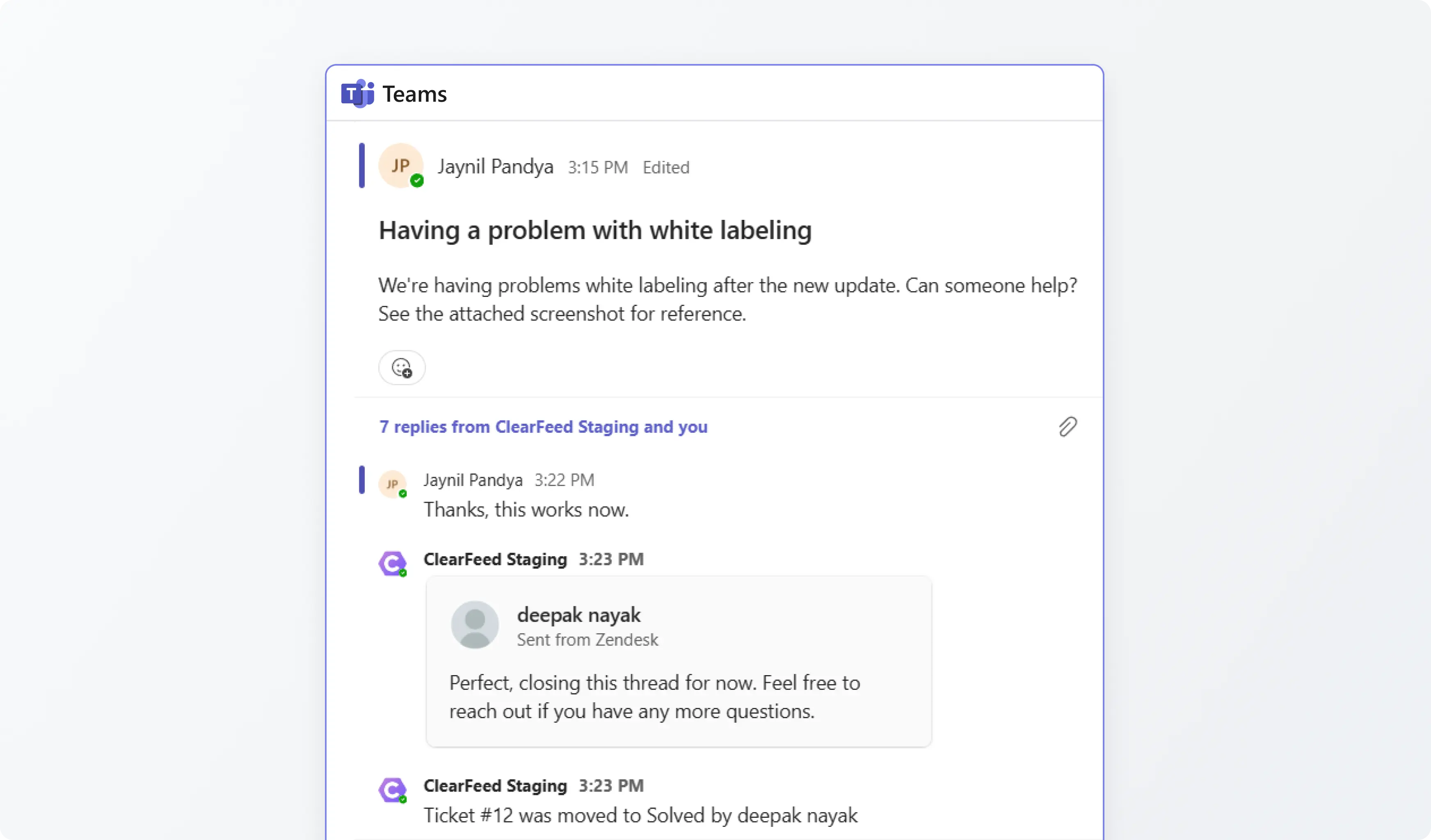1431x840 pixels.
Task: Click the paperclip attachment icon
Action: click(x=1068, y=427)
